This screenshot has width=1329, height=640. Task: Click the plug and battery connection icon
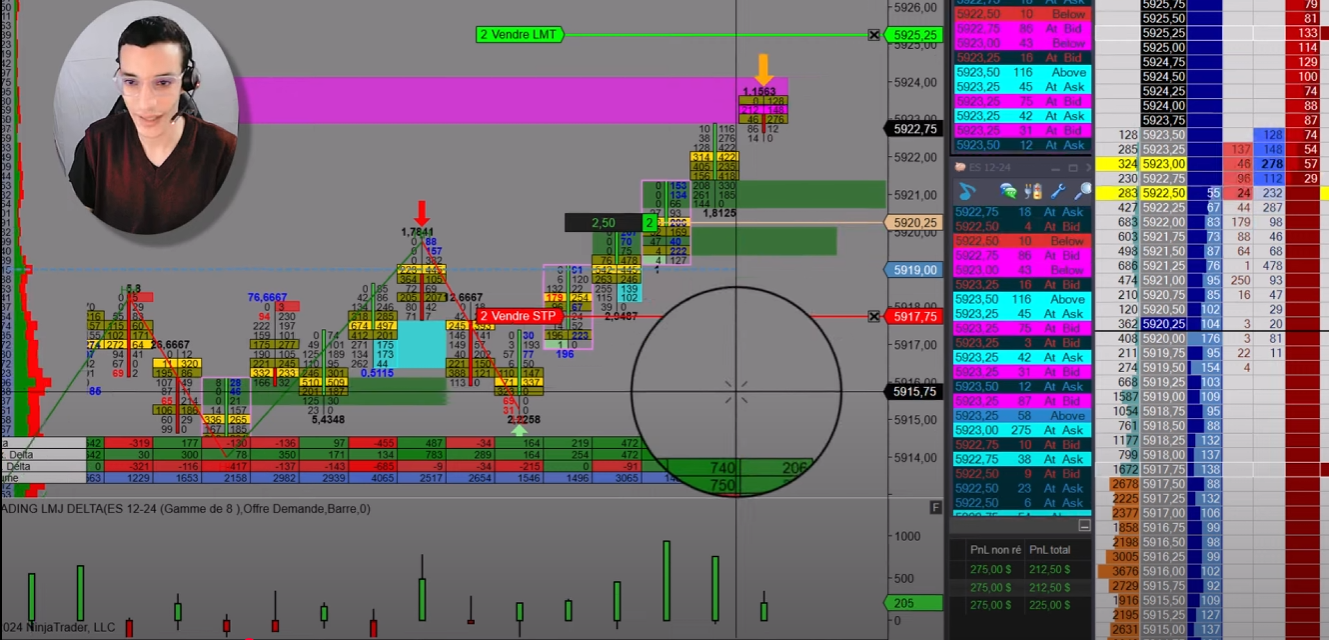coord(1034,191)
